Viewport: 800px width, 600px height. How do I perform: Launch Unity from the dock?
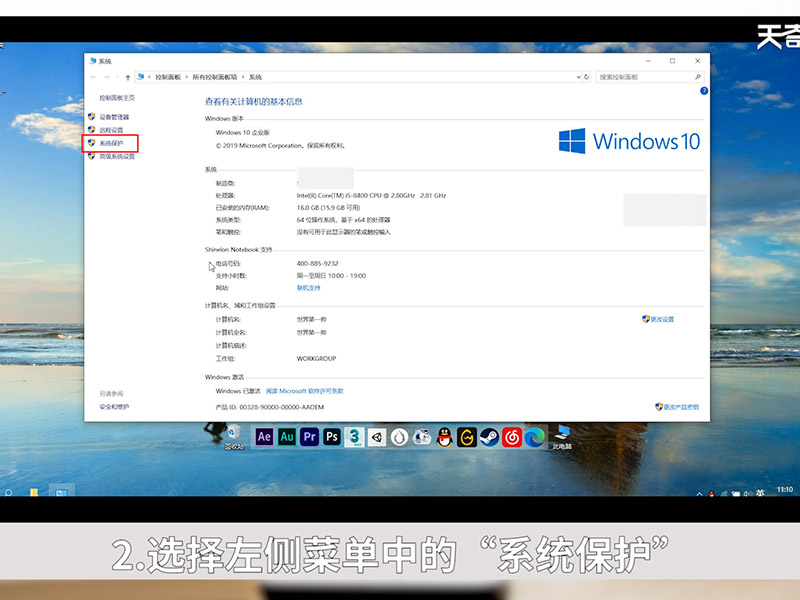[377, 437]
